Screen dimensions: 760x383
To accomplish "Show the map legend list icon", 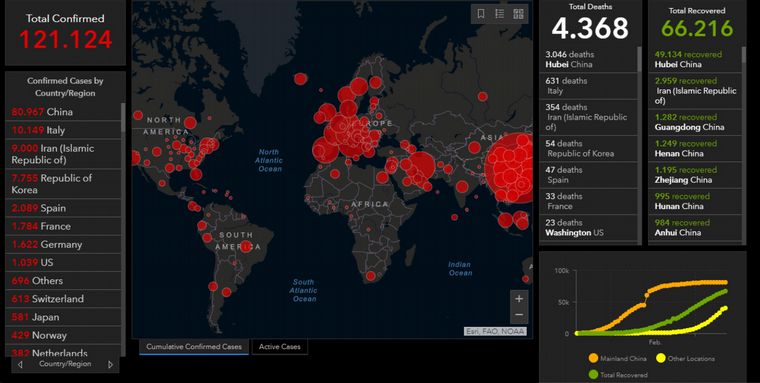I will click(500, 14).
